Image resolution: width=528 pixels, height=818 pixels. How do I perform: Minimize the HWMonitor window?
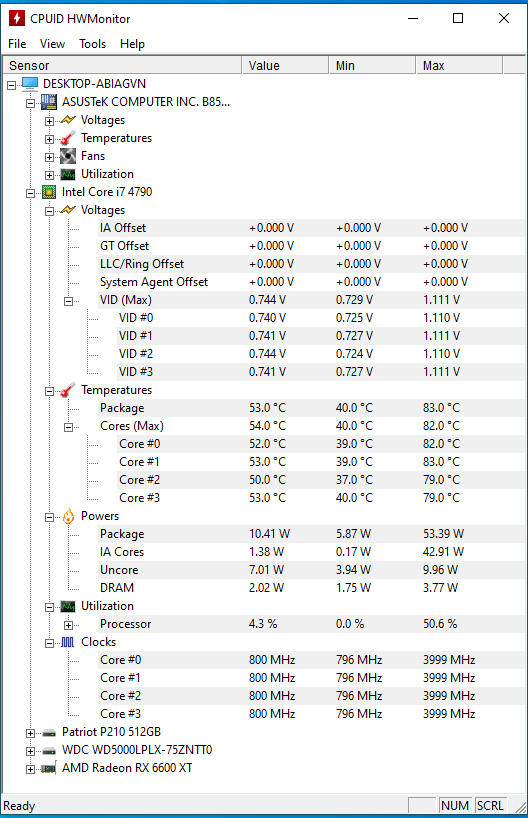point(413,18)
